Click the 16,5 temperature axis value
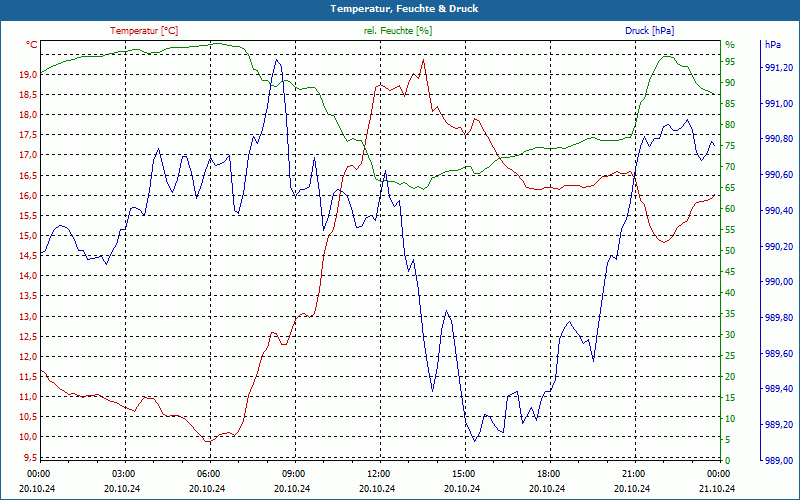Image resolution: width=800 pixels, height=500 pixels. 28,175
